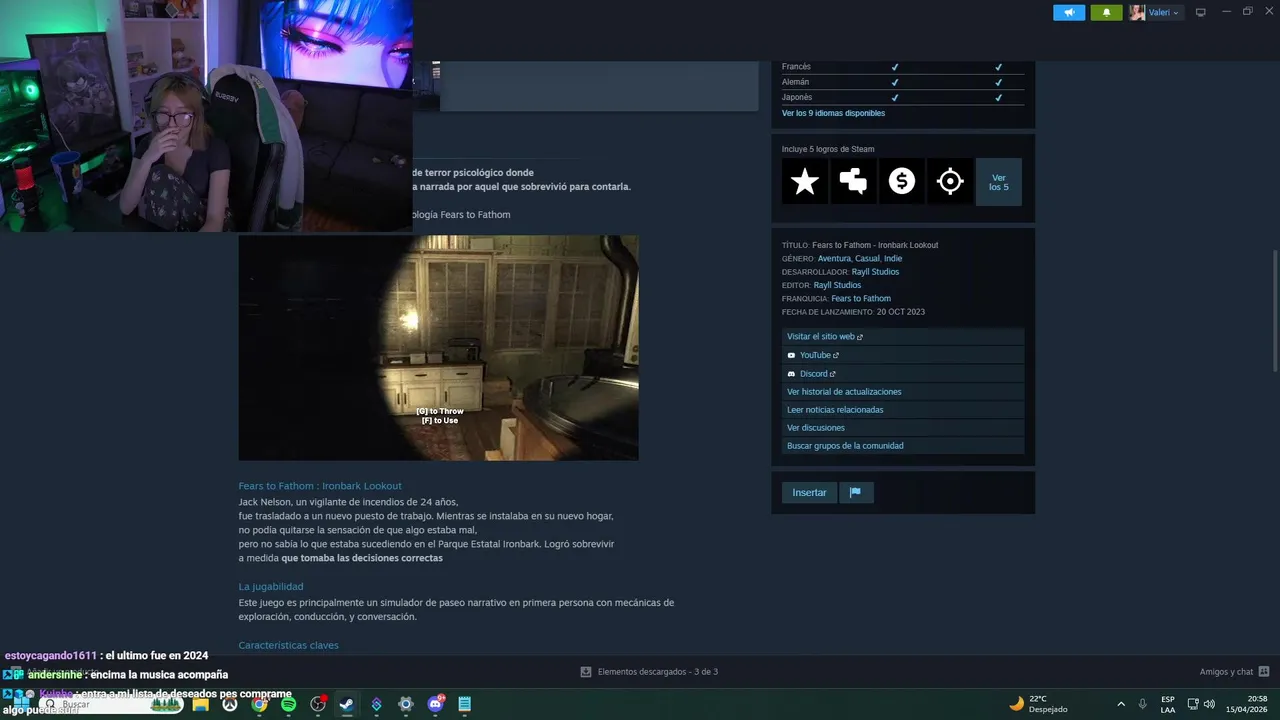Click 'Leer noticias relacionadas'

point(903,410)
